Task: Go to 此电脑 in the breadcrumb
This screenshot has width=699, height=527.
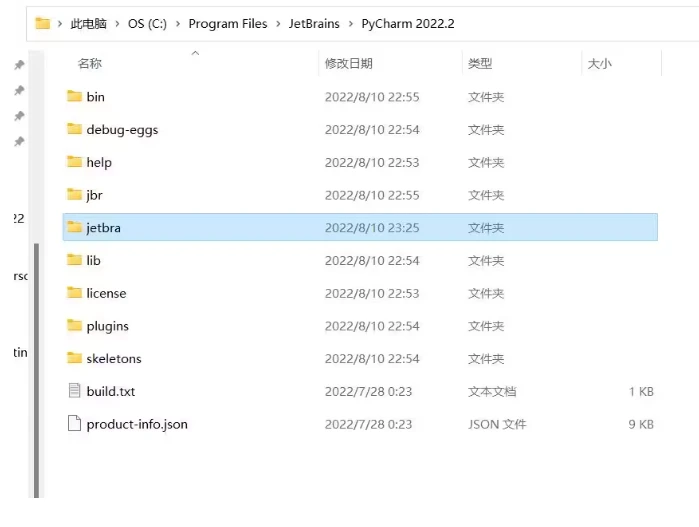Action: point(88,24)
